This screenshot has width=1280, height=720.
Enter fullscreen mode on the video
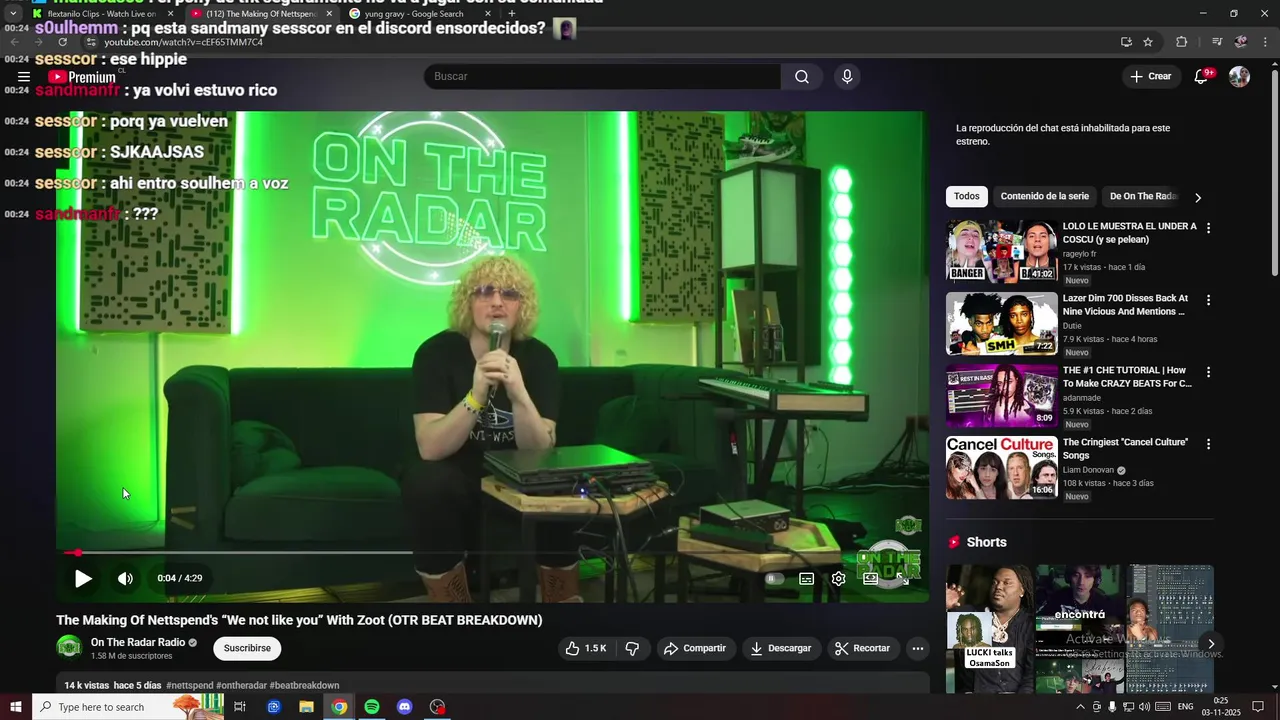coord(902,578)
